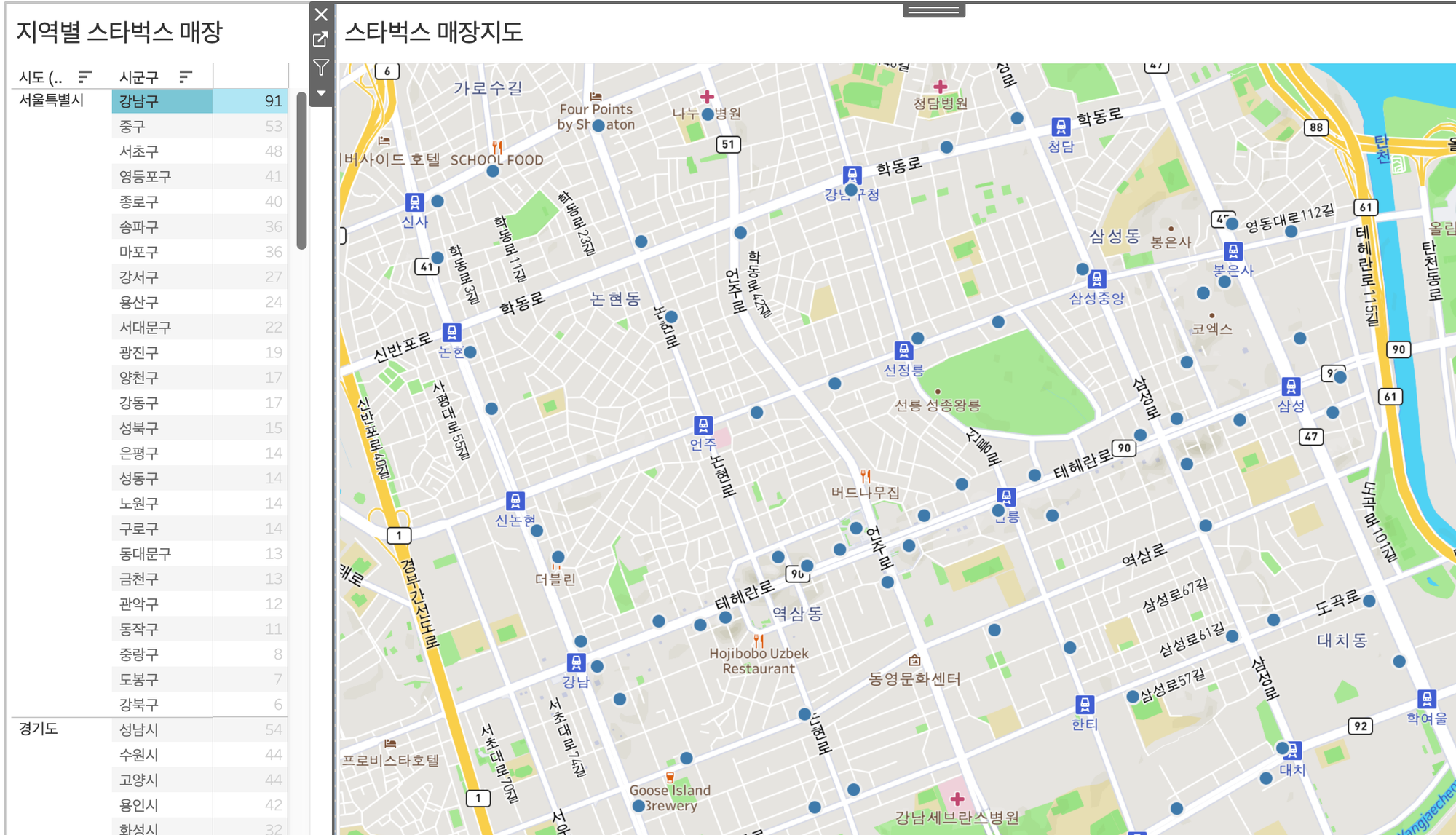Click the 신논현 subway station icon

tap(515, 501)
